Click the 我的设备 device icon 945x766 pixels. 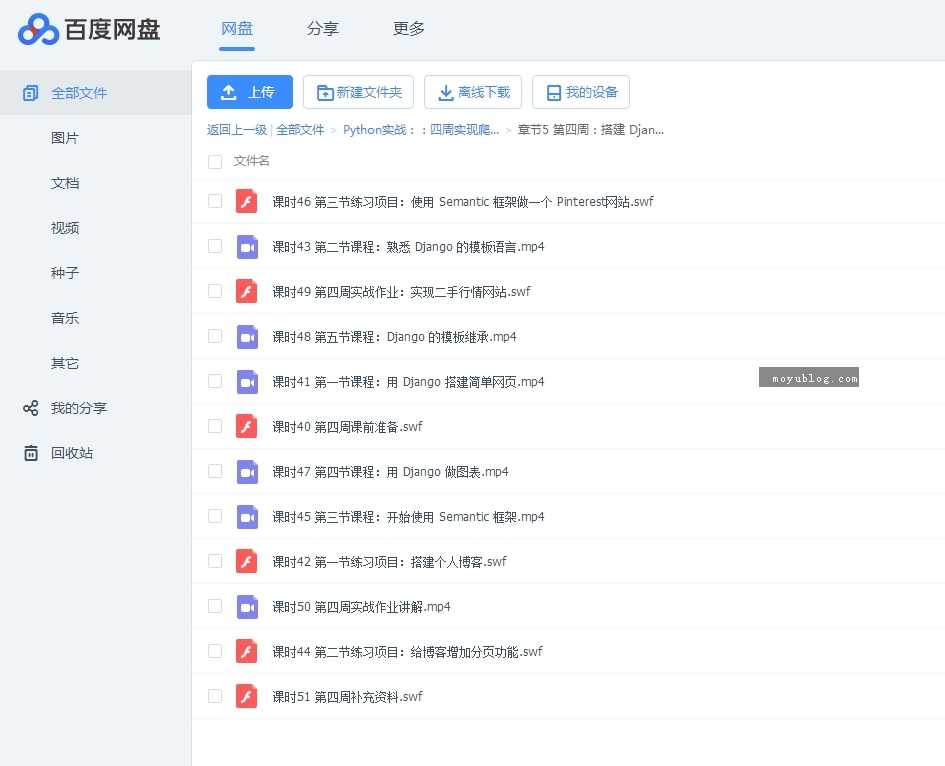553,91
